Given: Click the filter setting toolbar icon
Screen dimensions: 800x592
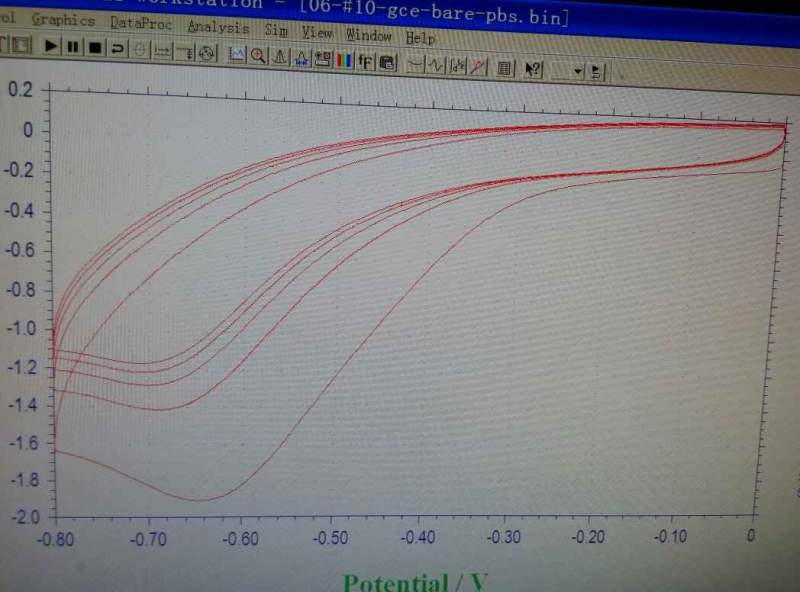Looking at the screenshot, I should 185,52.
